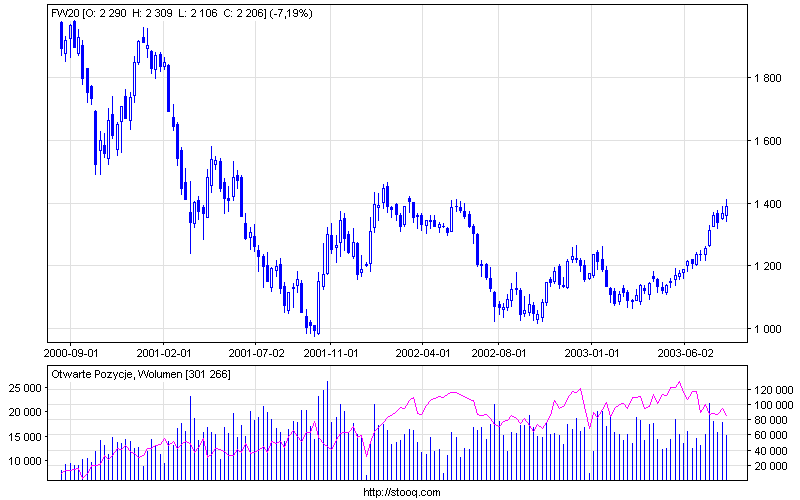800x500 pixels.
Task: Click the 20 000 volume axis label
Action: pyautogui.click(x=25, y=412)
